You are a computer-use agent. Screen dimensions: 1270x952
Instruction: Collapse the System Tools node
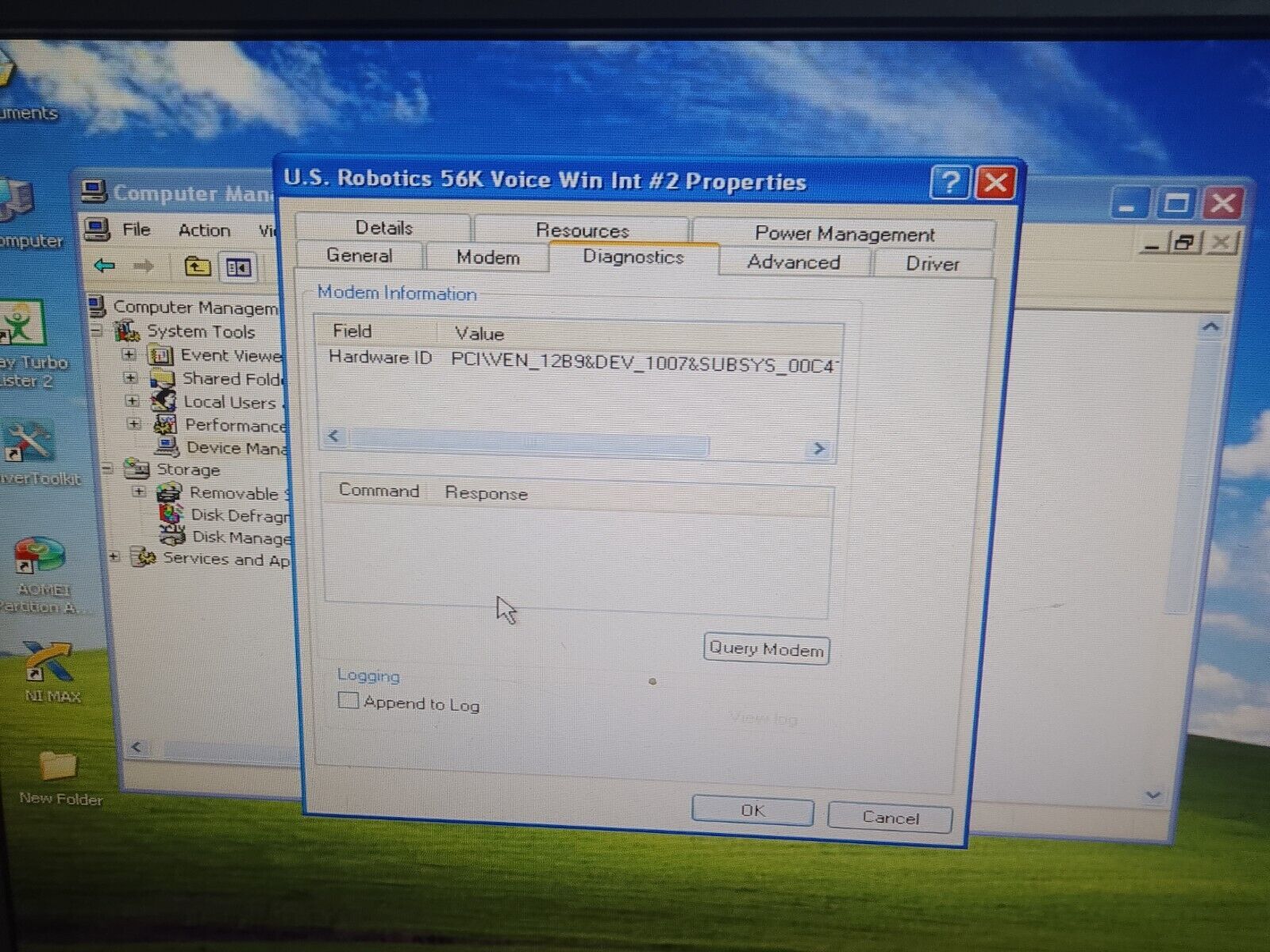[x=97, y=330]
